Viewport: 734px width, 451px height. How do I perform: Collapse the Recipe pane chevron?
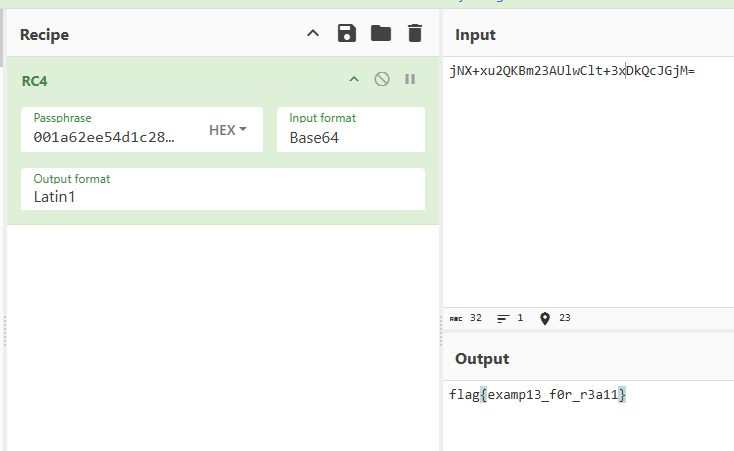313,34
